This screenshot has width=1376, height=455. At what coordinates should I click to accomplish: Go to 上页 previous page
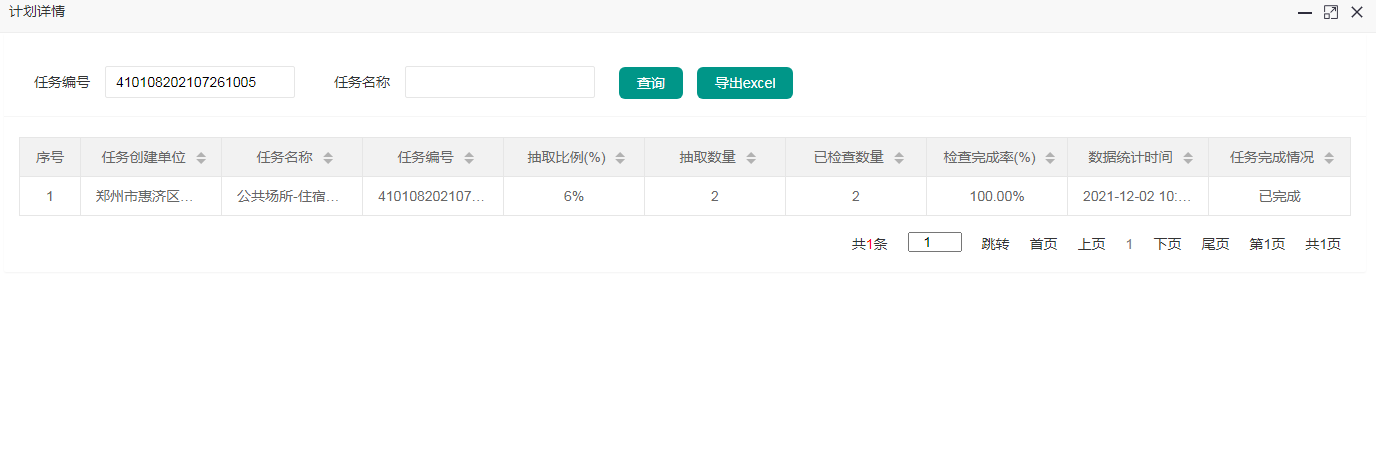tap(1091, 244)
